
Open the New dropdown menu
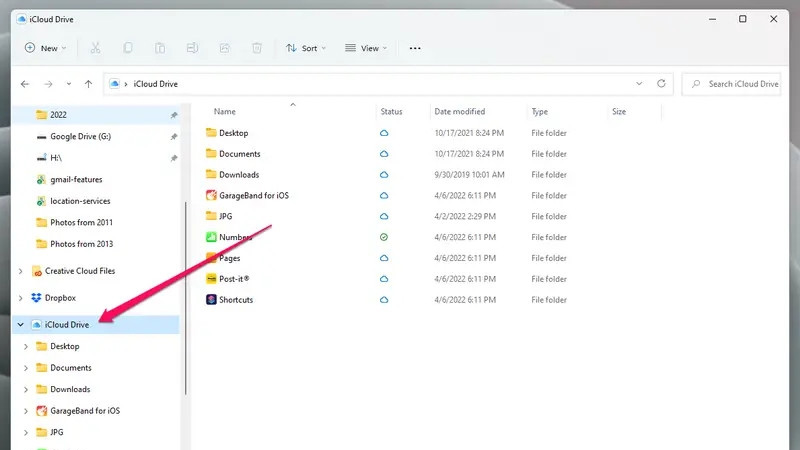[45, 48]
